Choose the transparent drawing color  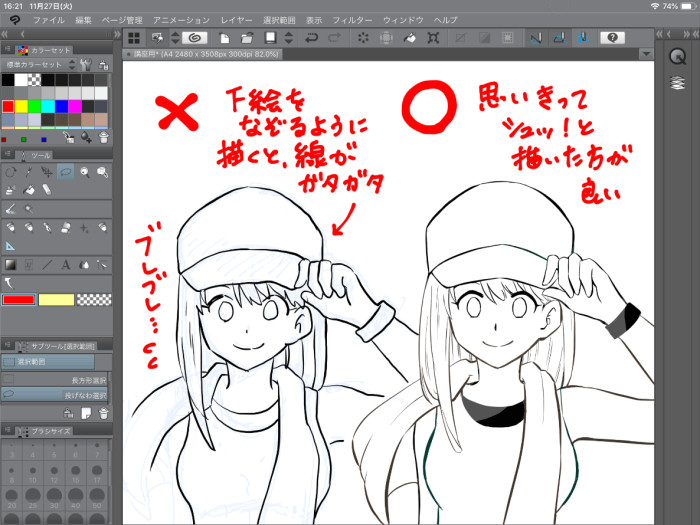click(94, 300)
